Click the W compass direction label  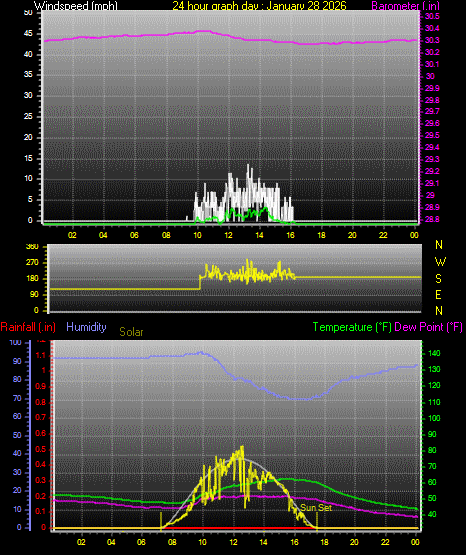pyautogui.click(x=440, y=262)
